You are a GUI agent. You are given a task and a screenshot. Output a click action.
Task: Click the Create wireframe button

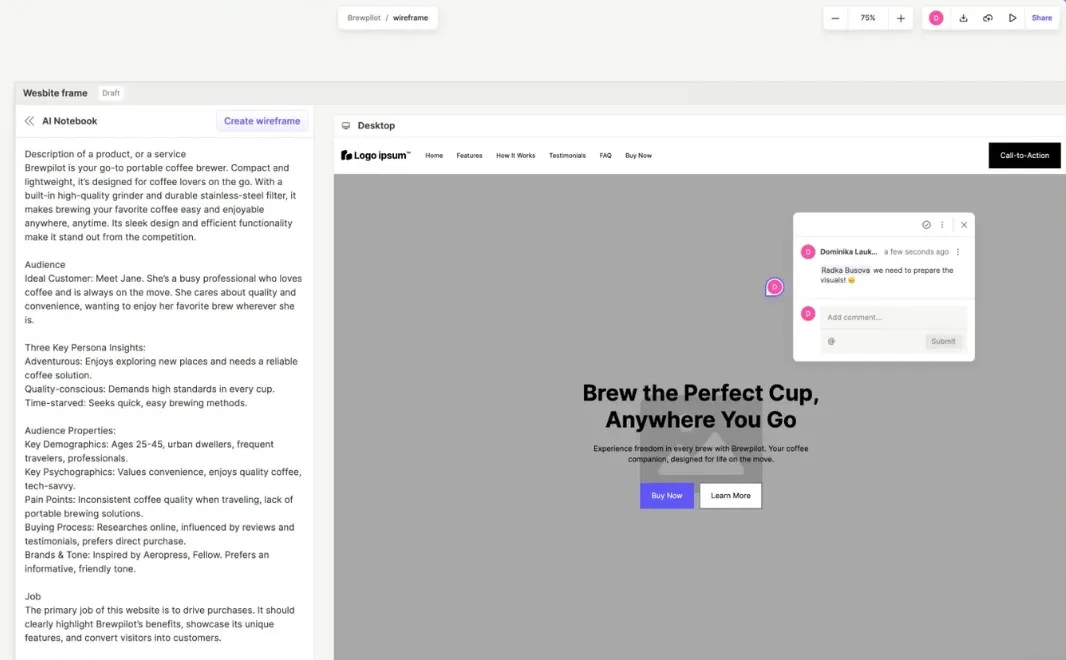pyautogui.click(x=262, y=121)
